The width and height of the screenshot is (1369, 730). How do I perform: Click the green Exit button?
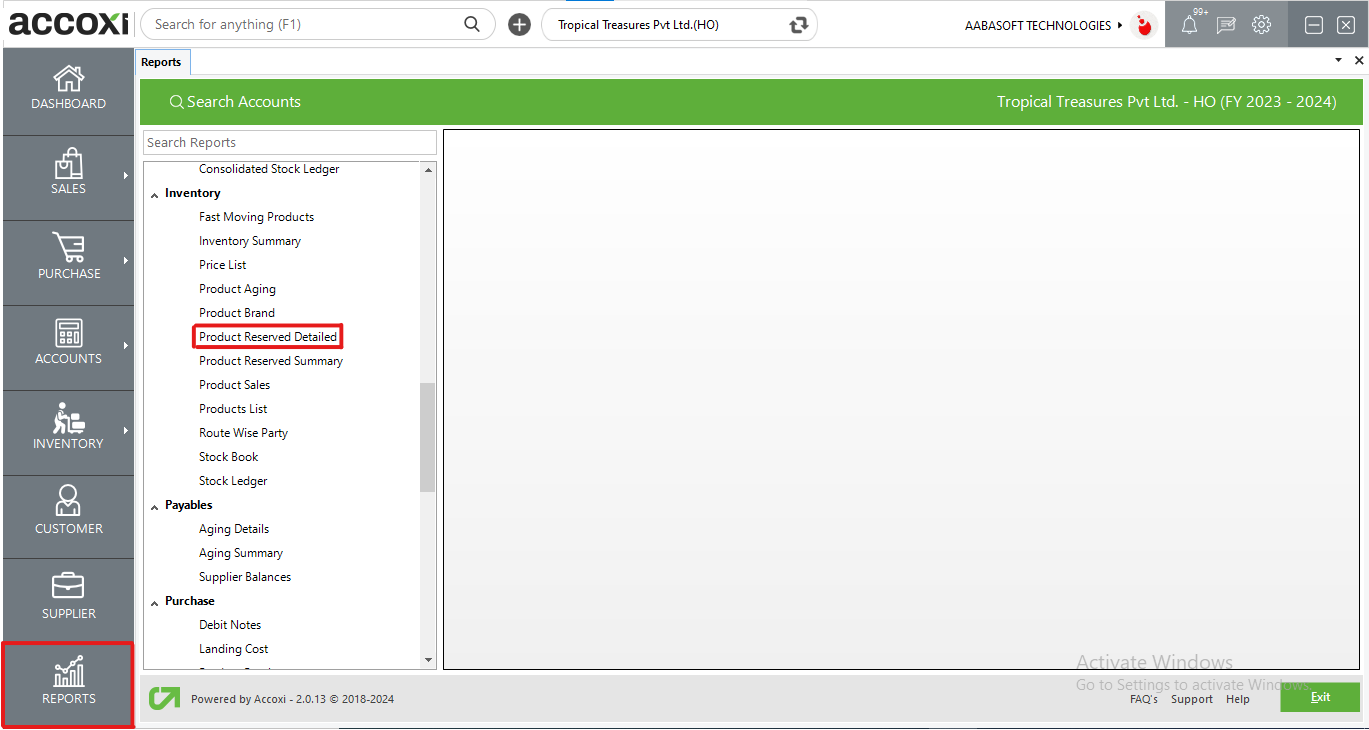[1320, 697]
